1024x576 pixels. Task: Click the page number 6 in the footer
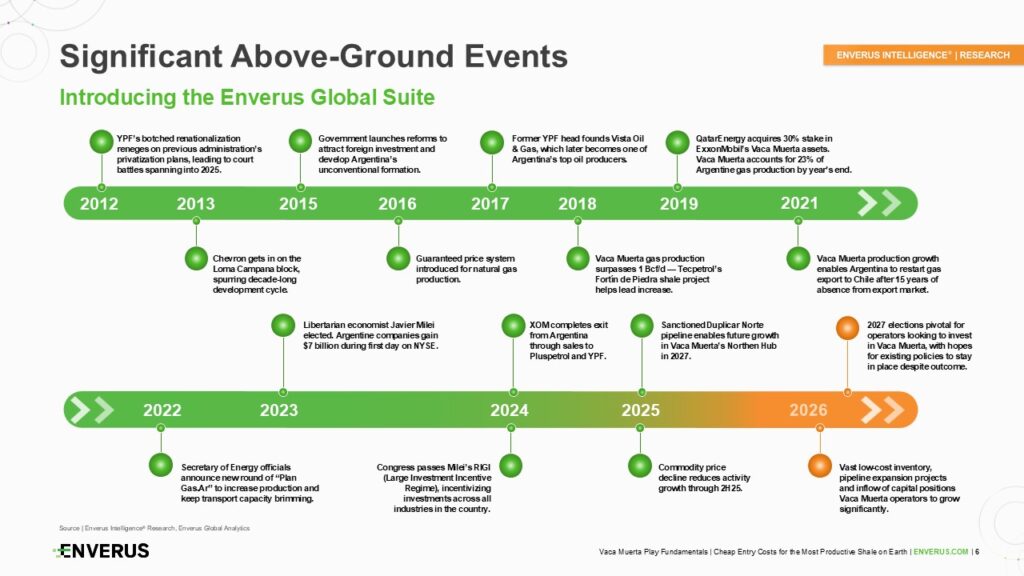pos(977,552)
